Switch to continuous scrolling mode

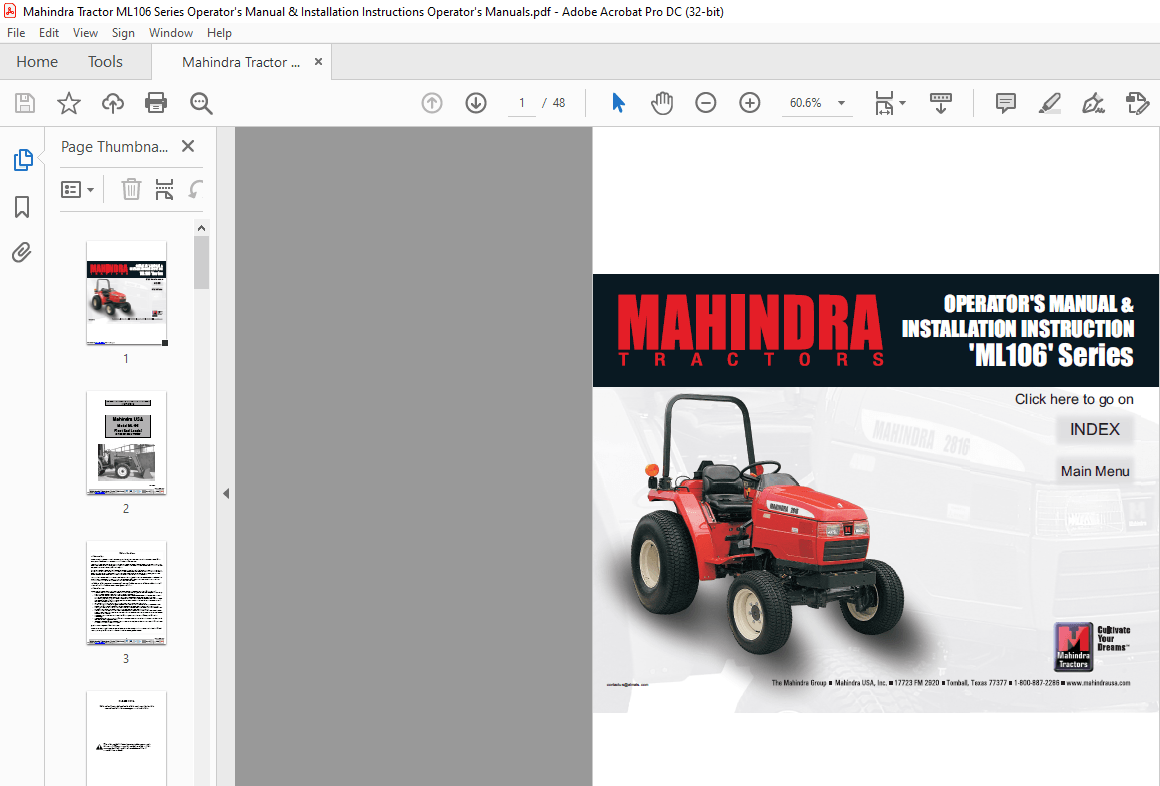click(940, 103)
